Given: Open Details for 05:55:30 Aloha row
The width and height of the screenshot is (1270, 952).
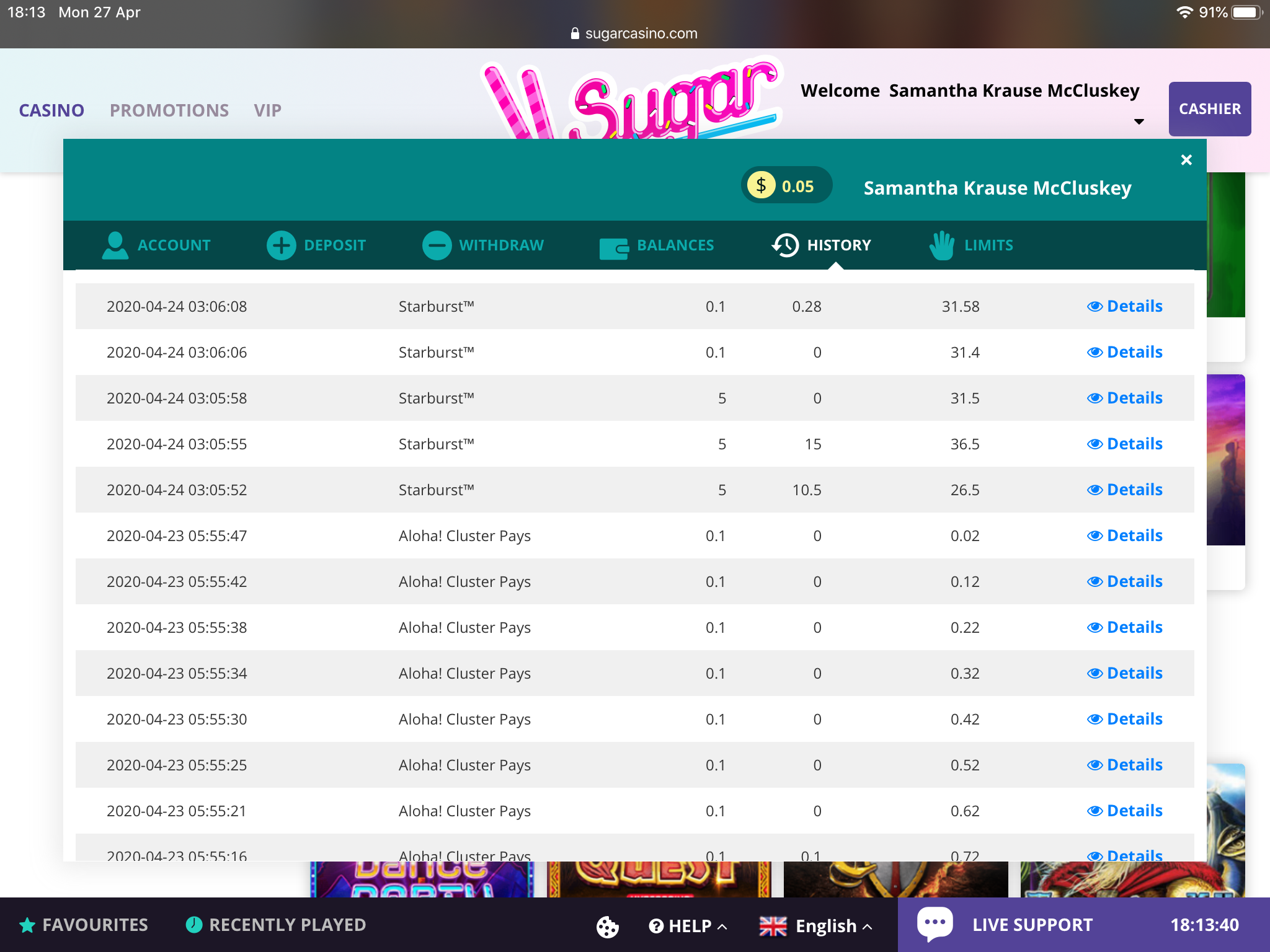Looking at the screenshot, I should [1125, 719].
